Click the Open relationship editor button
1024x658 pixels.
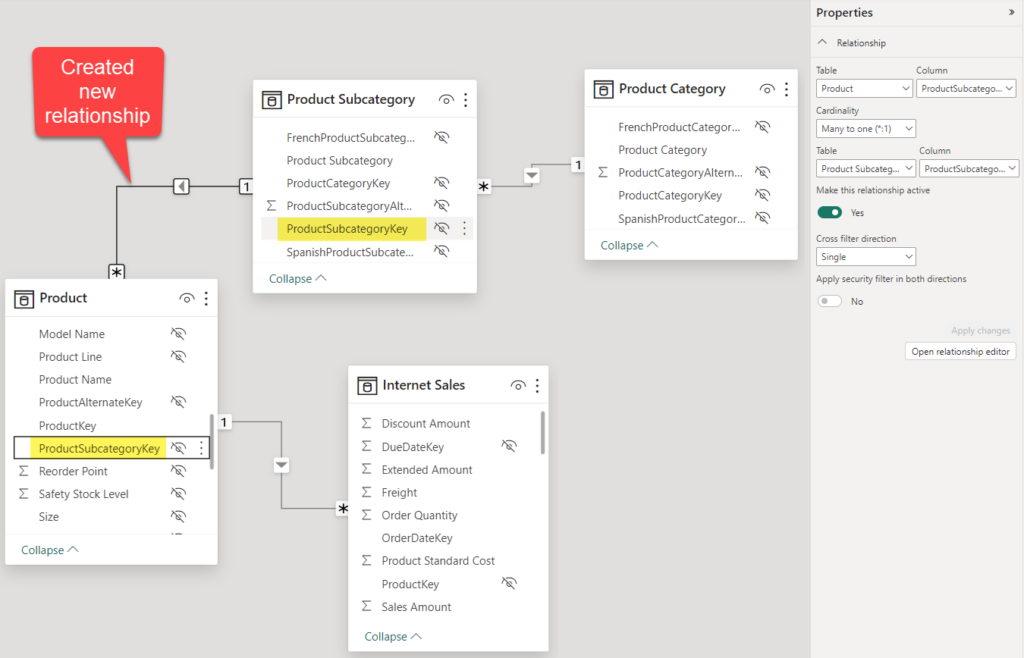click(960, 350)
